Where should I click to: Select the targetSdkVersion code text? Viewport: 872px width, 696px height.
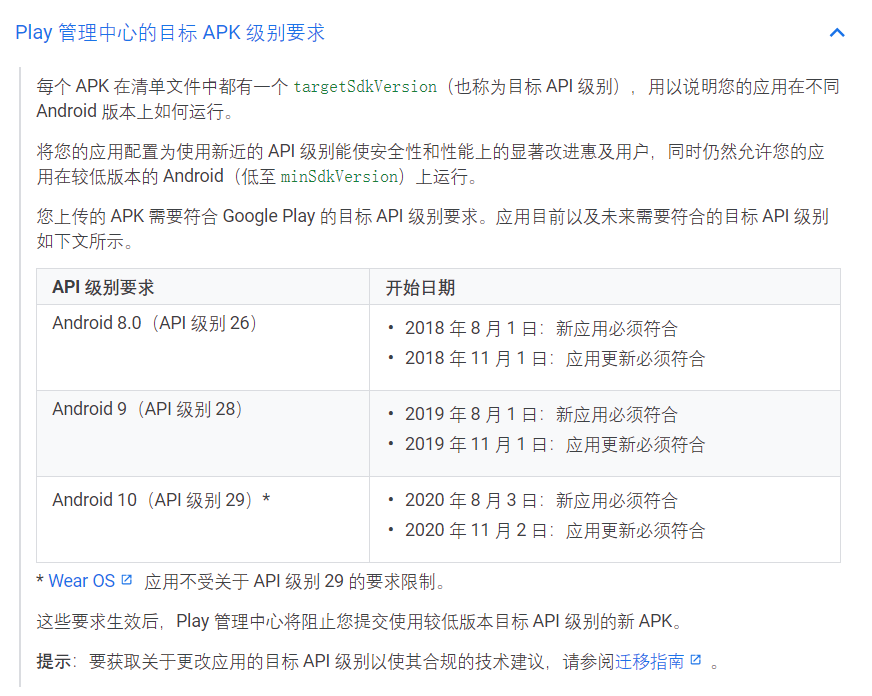pos(365,87)
